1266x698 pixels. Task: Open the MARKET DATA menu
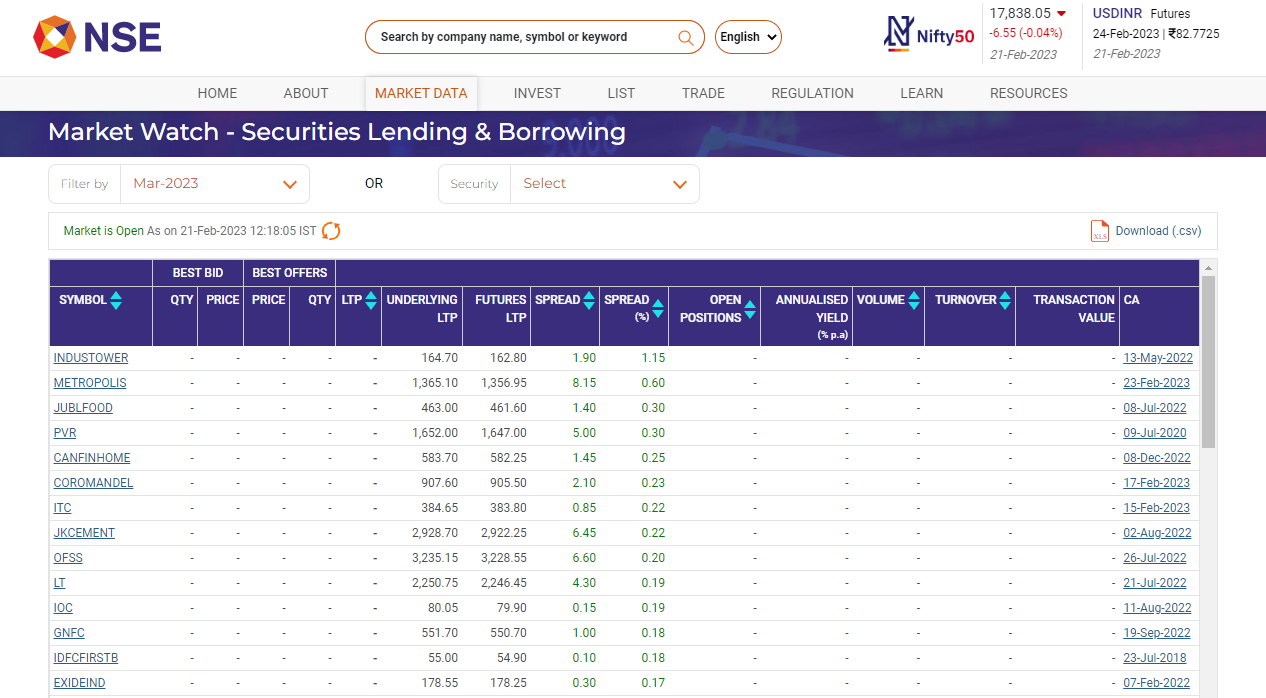pyautogui.click(x=421, y=93)
